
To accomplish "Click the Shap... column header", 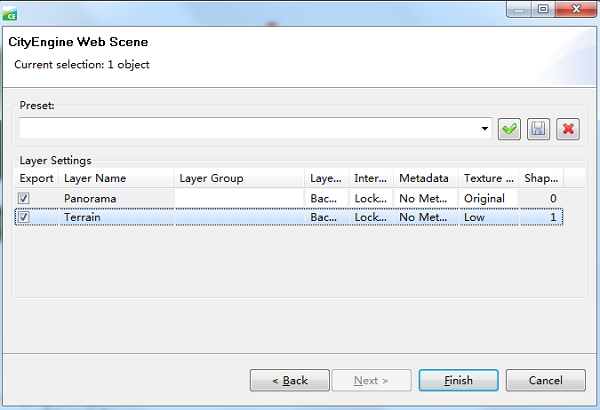I will pos(541,178).
